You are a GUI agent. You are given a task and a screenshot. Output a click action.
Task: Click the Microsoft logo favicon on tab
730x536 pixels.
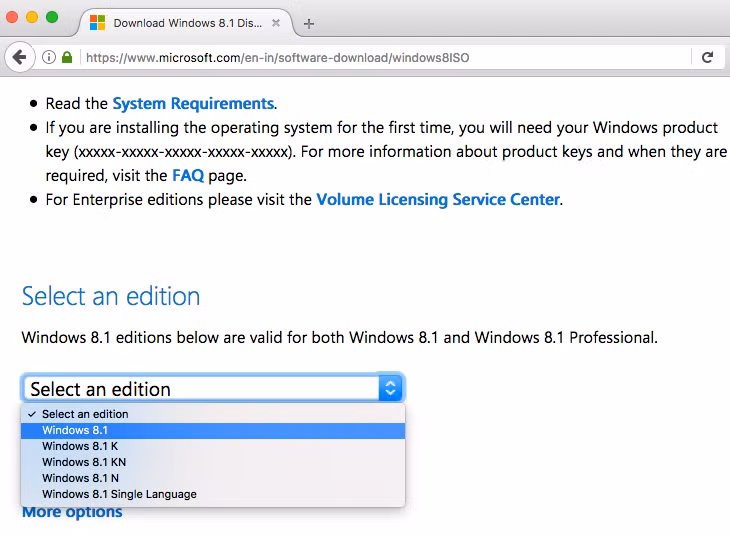point(98,23)
